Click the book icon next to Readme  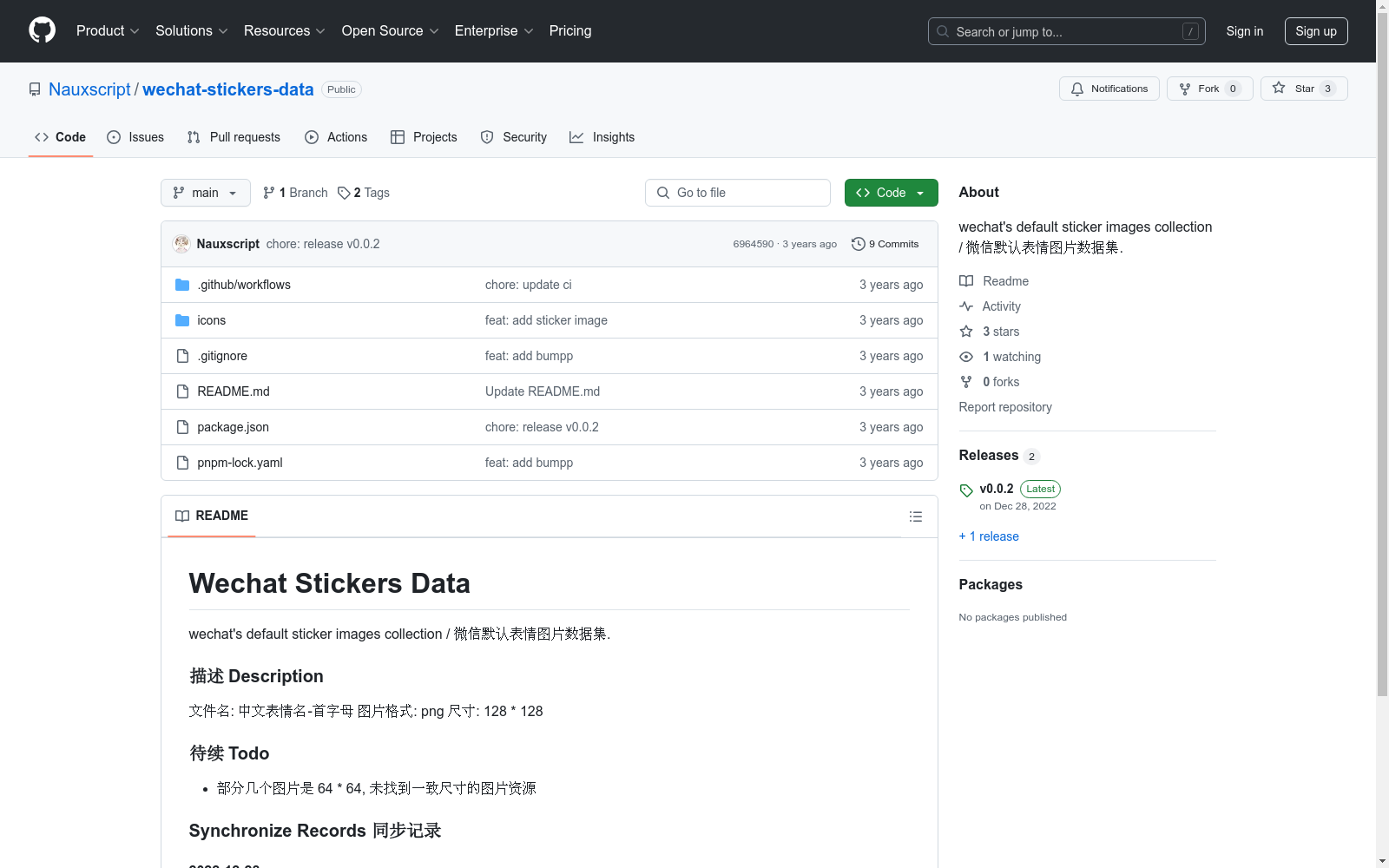coord(966,281)
